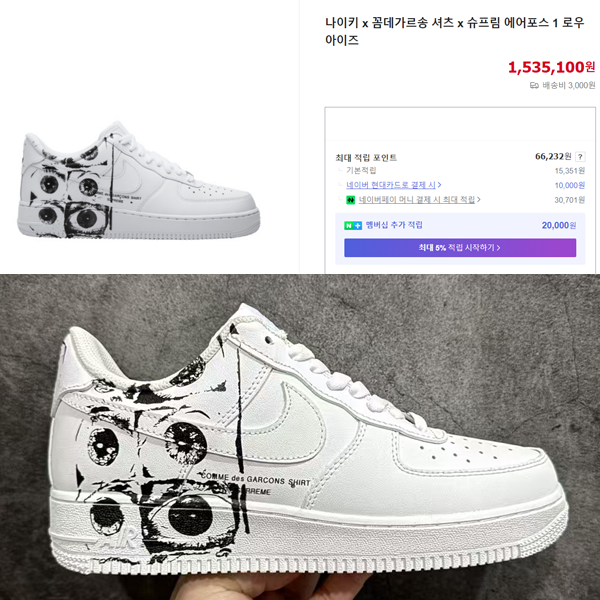
Task: Click the arrow on the 적립 시작하기 button
Action: (498, 248)
